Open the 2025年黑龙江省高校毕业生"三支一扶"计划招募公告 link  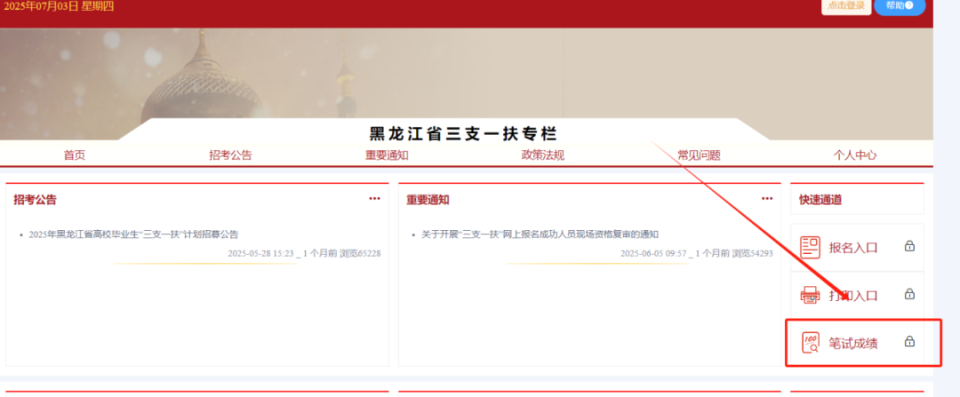click(133, 234)
